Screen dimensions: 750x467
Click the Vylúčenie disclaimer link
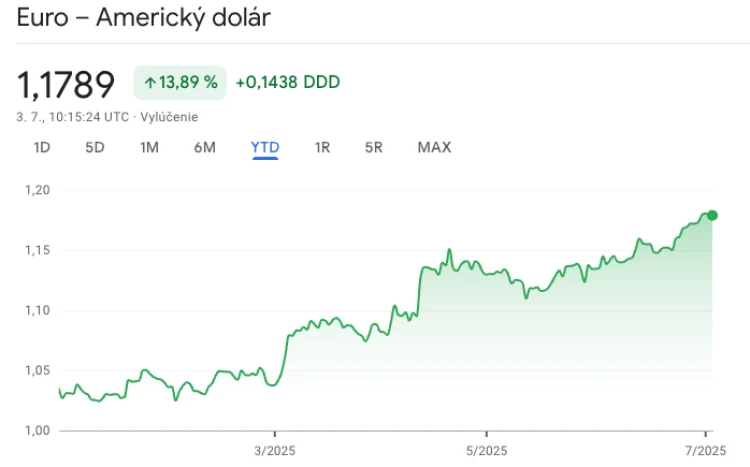pyautogui.click(x=169, y=117)
